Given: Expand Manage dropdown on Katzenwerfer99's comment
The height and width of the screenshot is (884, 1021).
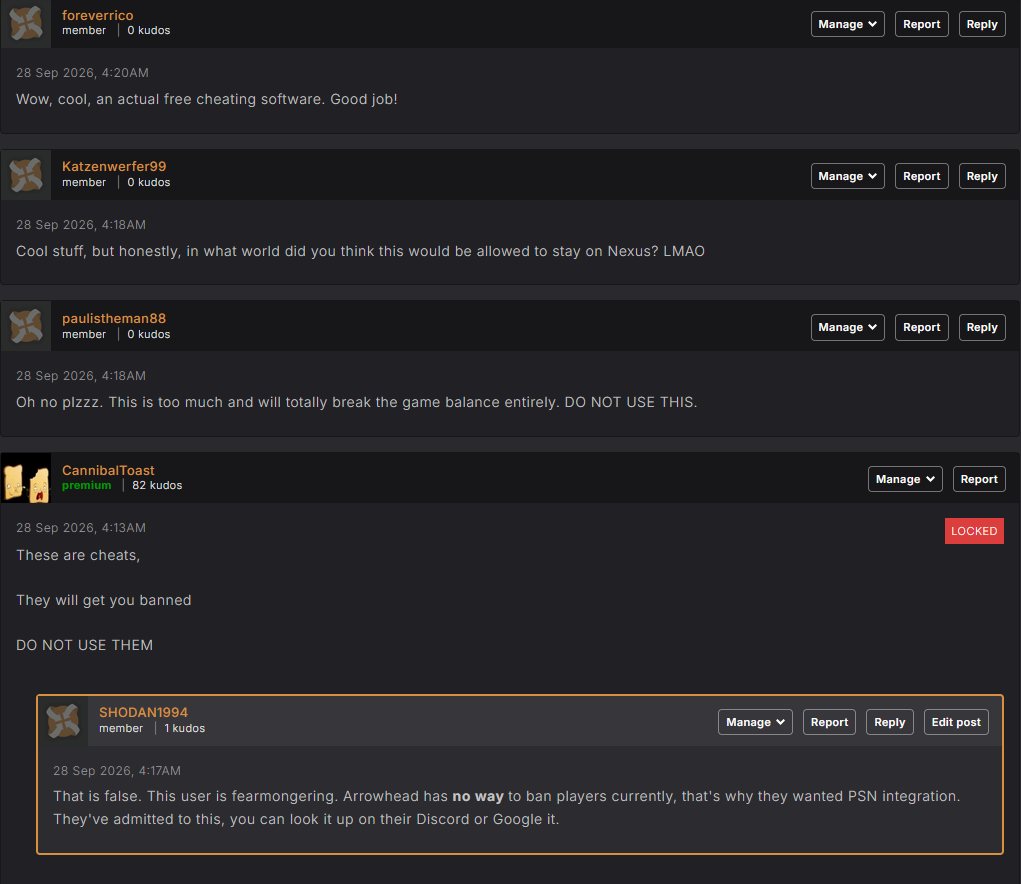Looking at the screenshot, I should point(847,176).
